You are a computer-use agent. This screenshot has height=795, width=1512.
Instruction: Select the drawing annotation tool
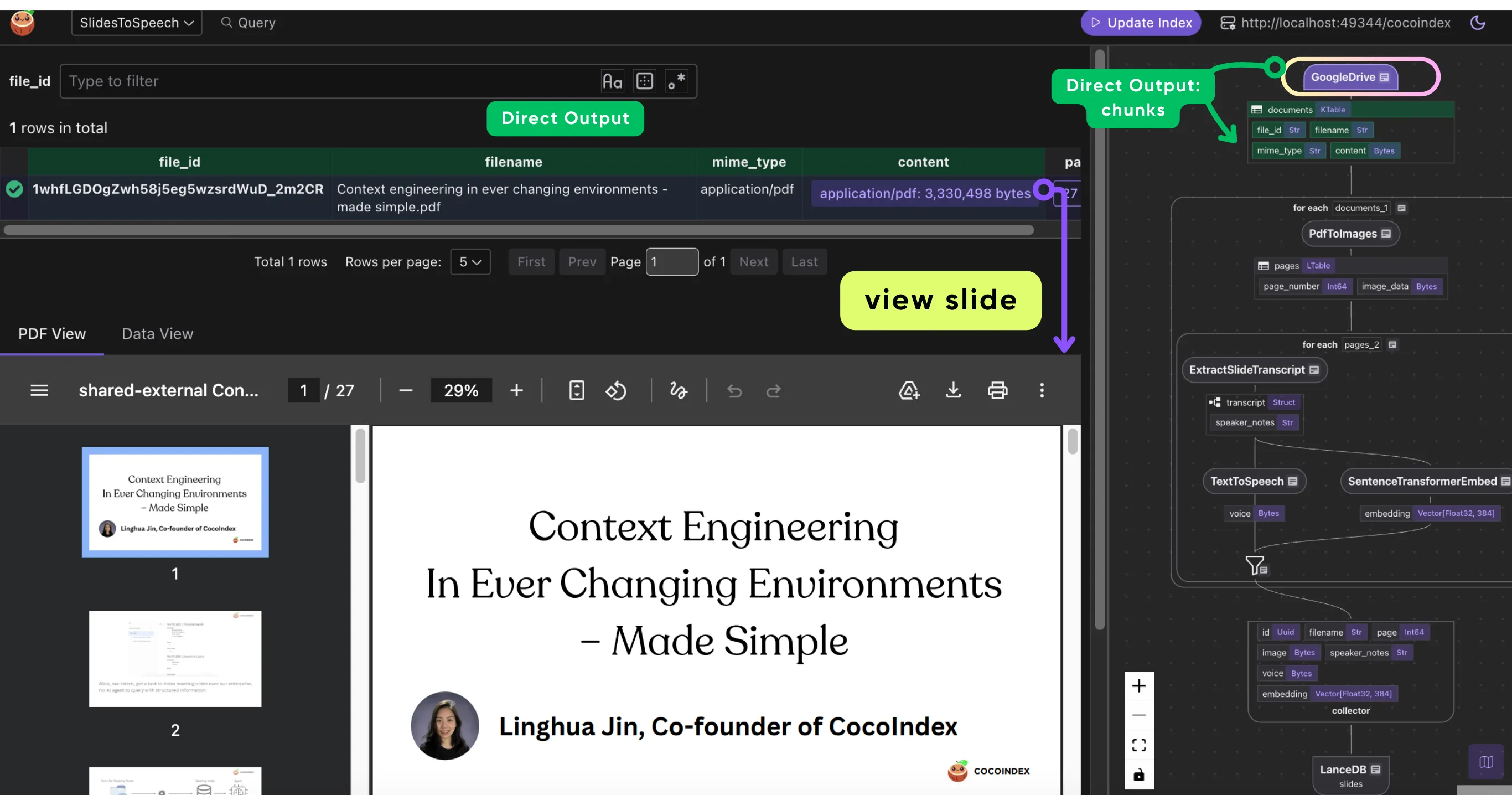click(678, 390)
